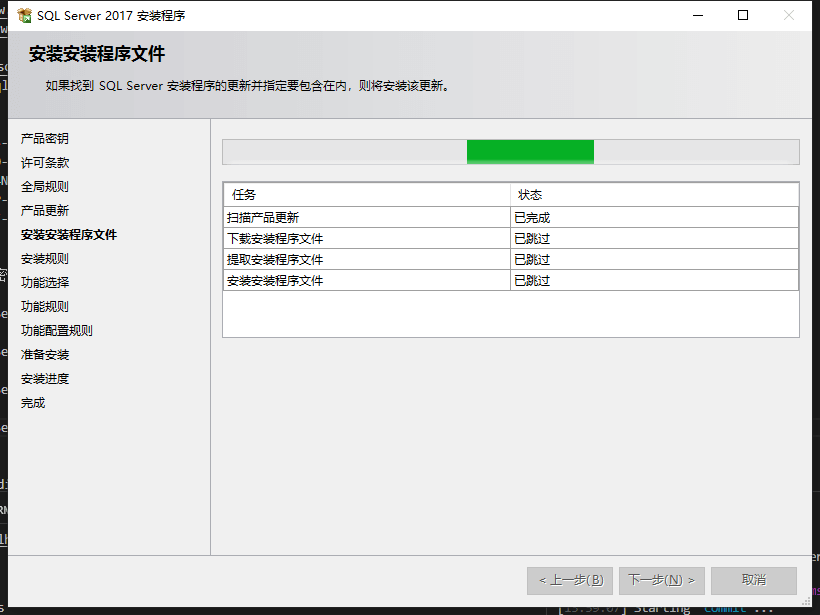This screenshot has width=820, height=615.
Task: Go to the 产品更新 step
Action: click(45, 211)
